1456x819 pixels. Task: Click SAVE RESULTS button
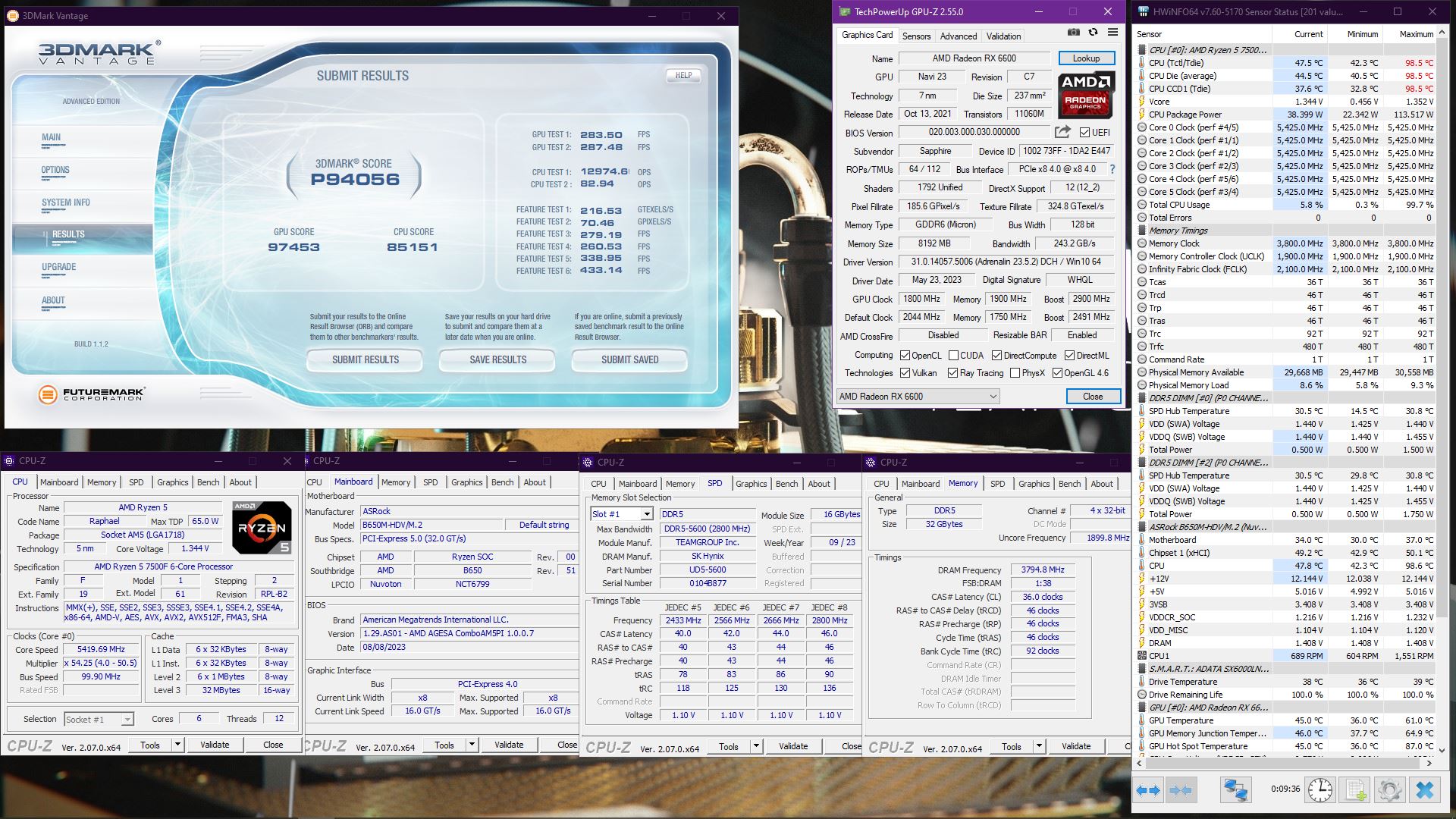click(497, 359)
